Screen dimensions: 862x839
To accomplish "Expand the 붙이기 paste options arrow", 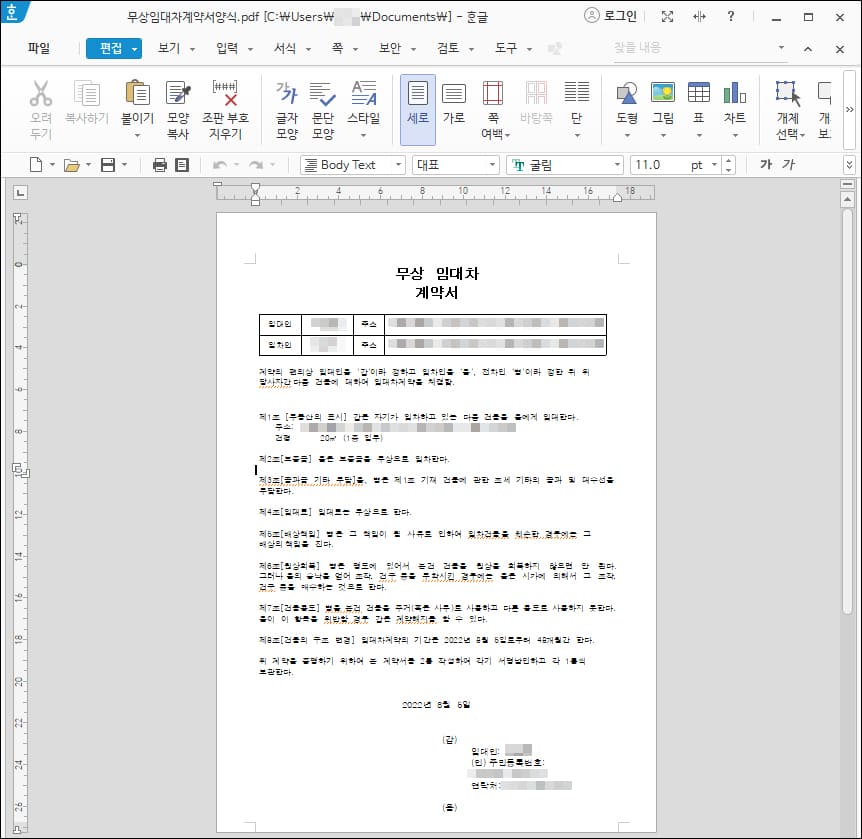I will pyautogui.click(x=137, y=135).
